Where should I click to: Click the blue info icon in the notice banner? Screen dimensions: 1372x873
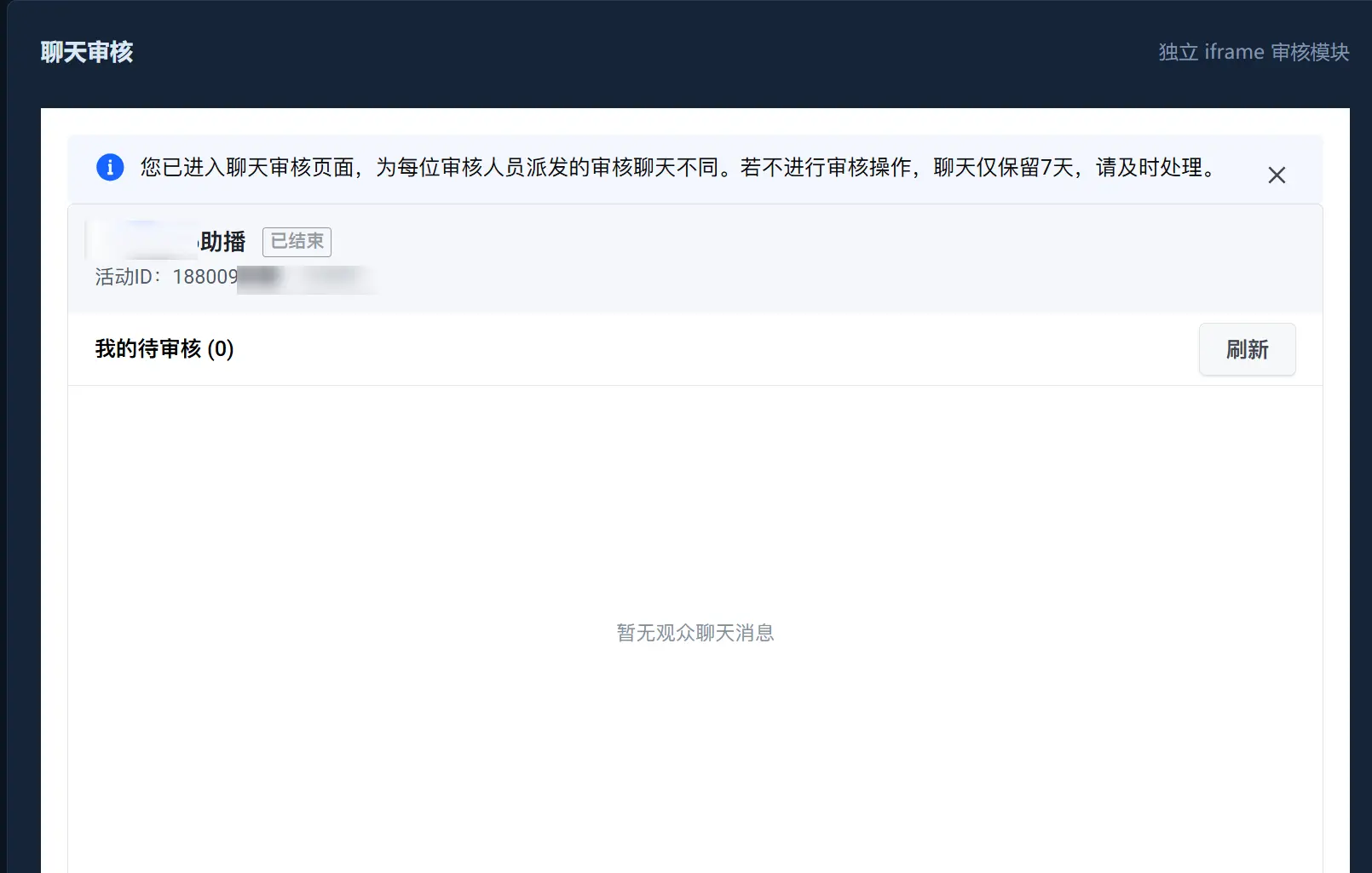click(110, 167)
